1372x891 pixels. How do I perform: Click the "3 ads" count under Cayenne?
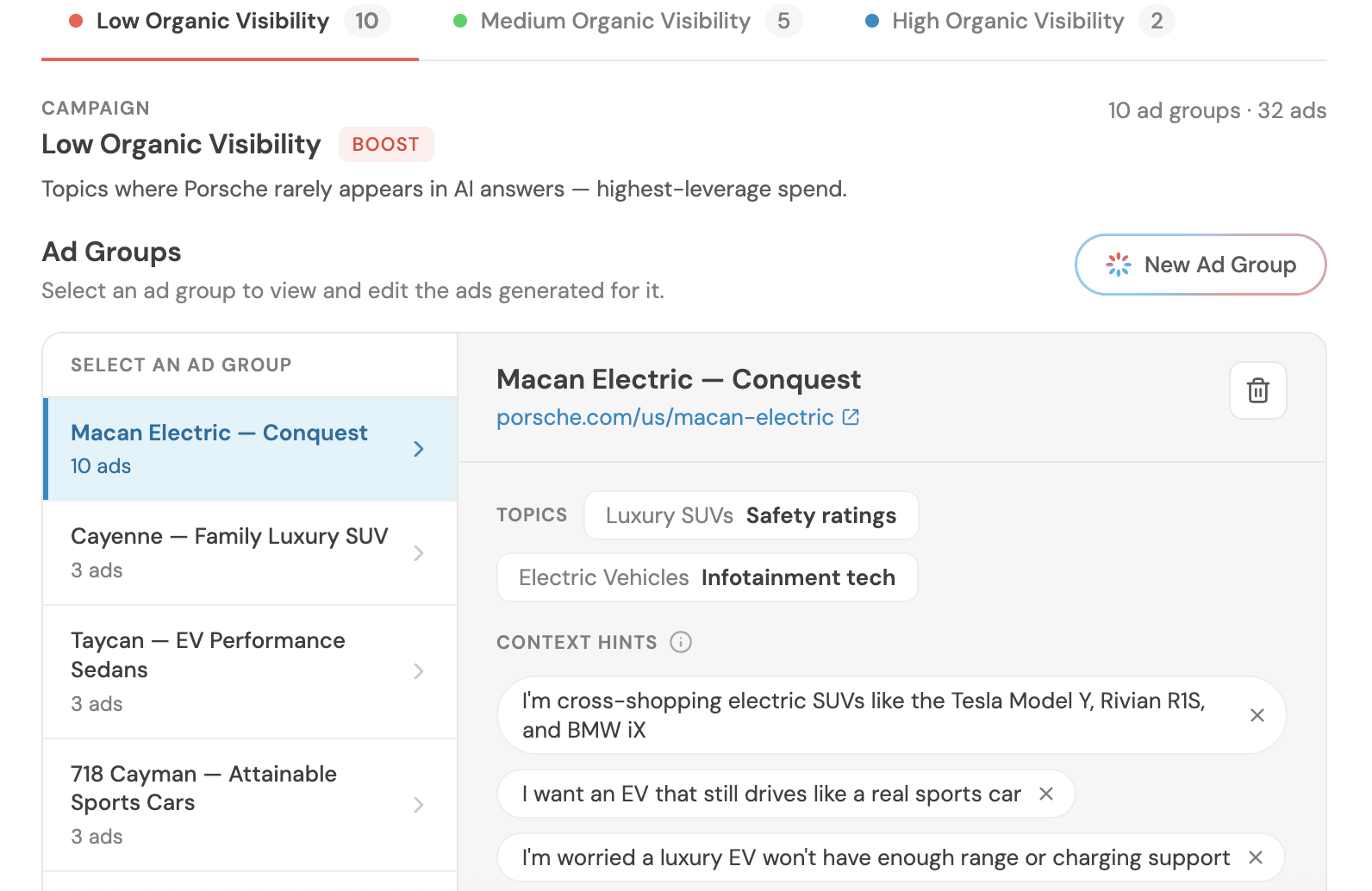97,570
